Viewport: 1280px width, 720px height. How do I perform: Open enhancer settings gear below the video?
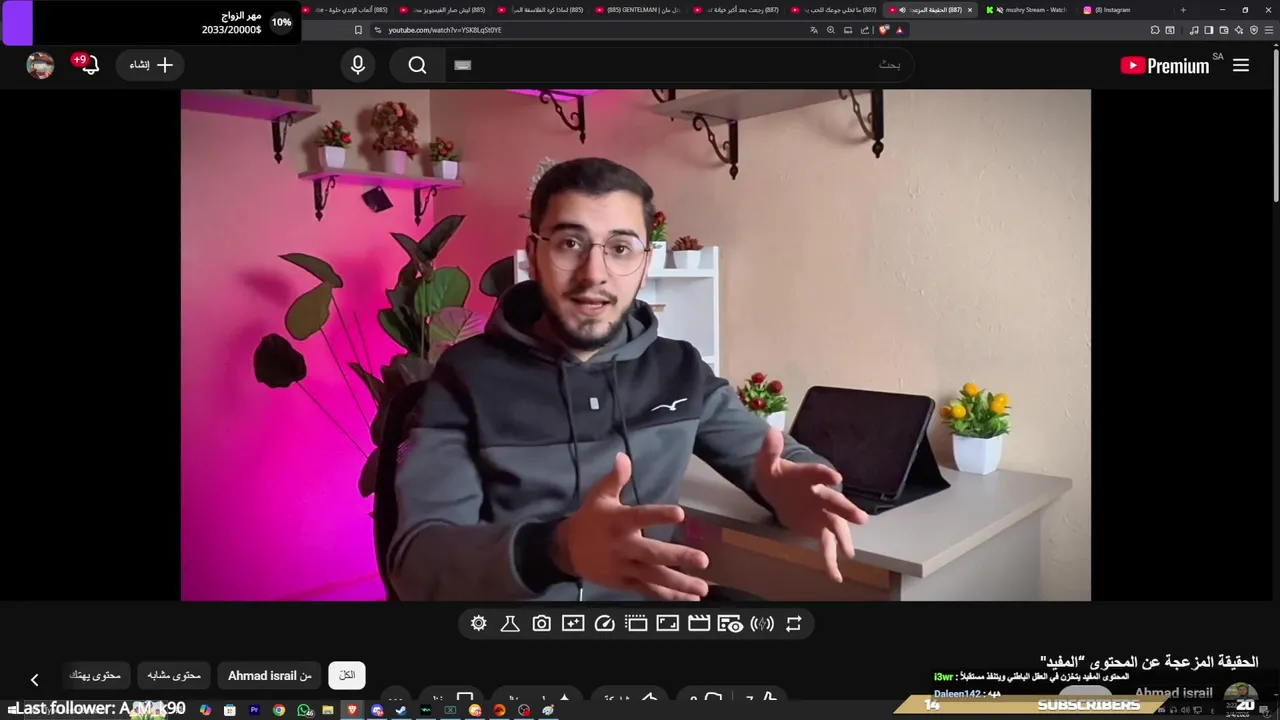pos(479,624)
